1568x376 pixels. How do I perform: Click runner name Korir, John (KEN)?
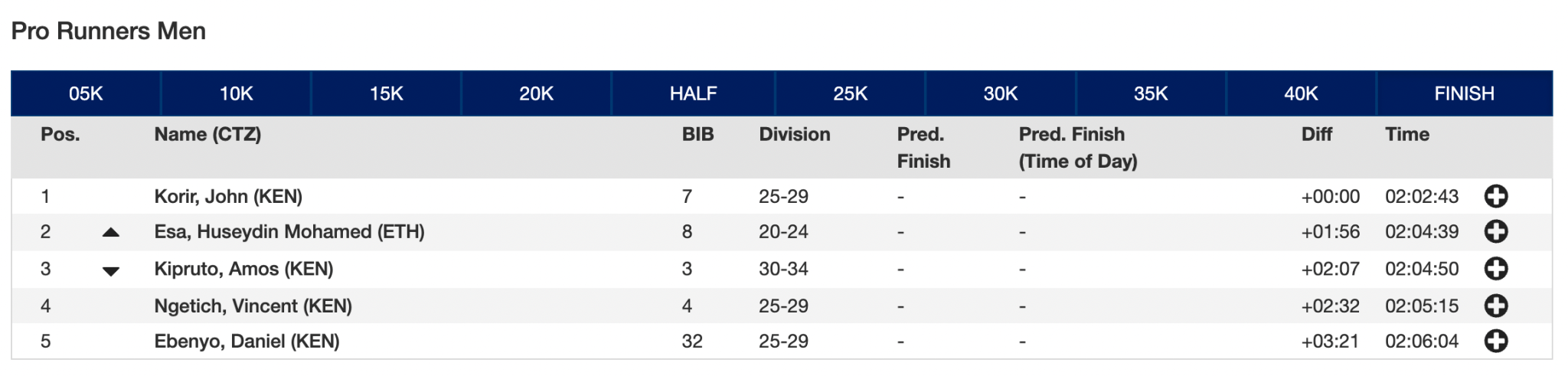pyautogui.click(x=228, y=196)
